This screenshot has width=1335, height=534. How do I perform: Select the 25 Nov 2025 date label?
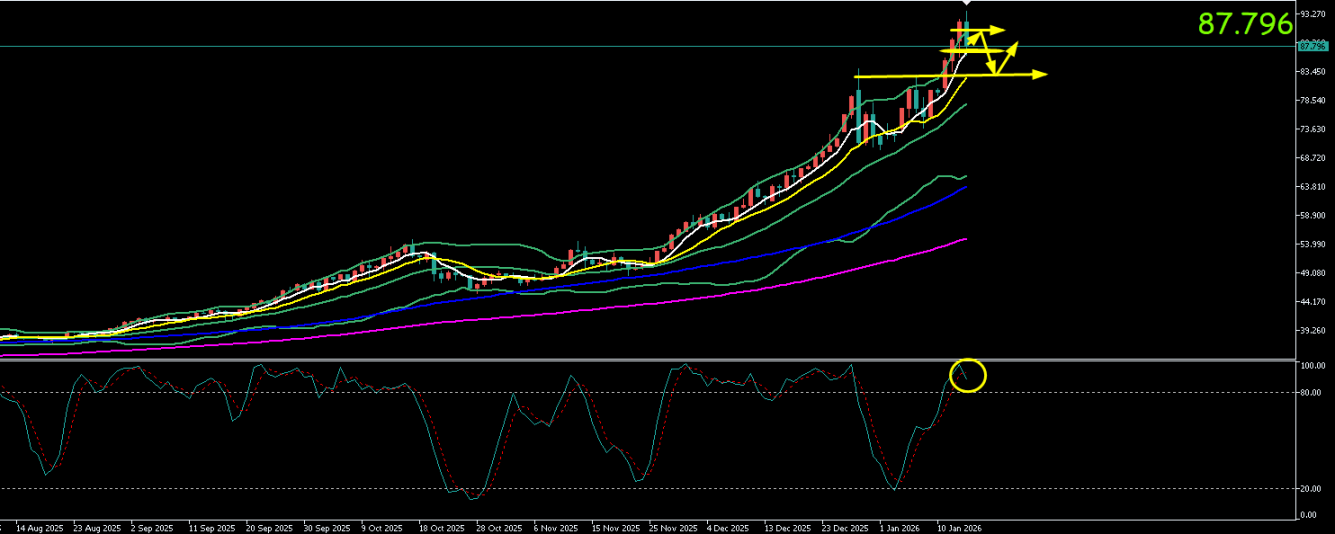[672, 526]
